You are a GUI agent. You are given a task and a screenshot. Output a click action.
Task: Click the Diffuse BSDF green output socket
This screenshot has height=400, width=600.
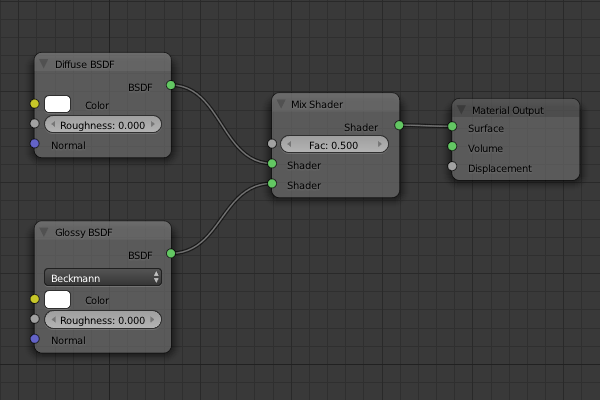171,85
